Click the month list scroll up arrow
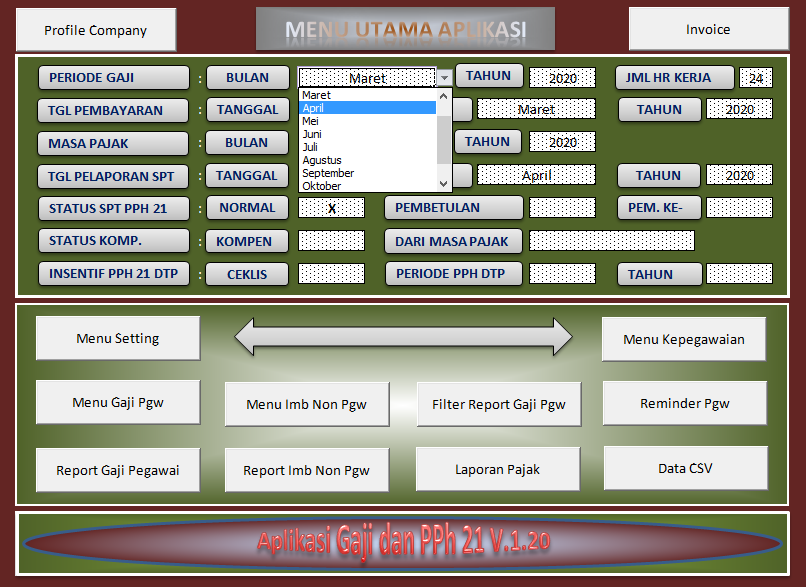This screenshot has height=587, width=806. (444, 96)
